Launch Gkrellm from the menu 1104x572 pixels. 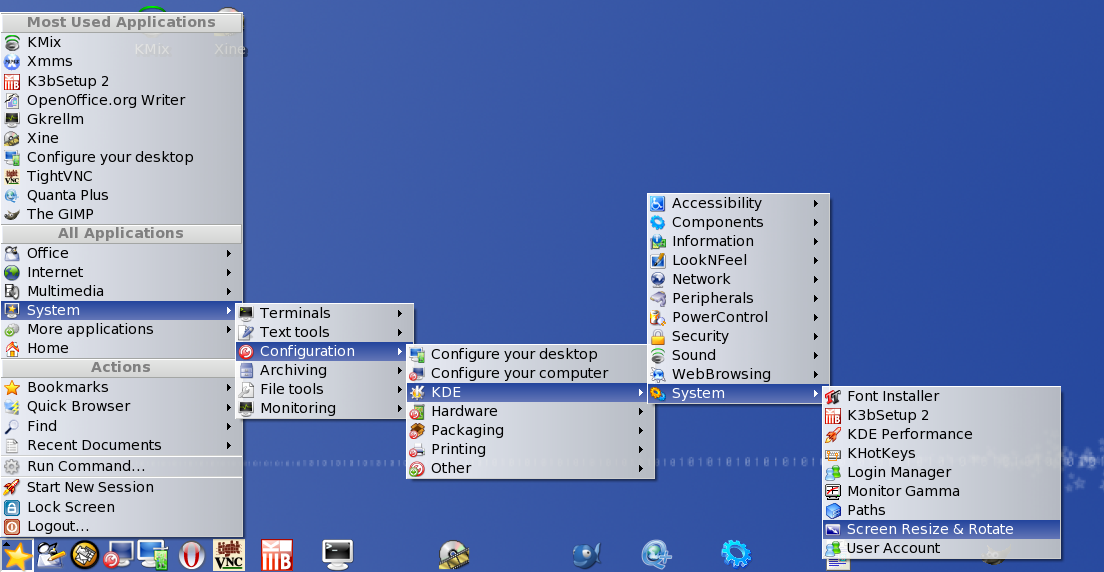(x=122, y=119)
